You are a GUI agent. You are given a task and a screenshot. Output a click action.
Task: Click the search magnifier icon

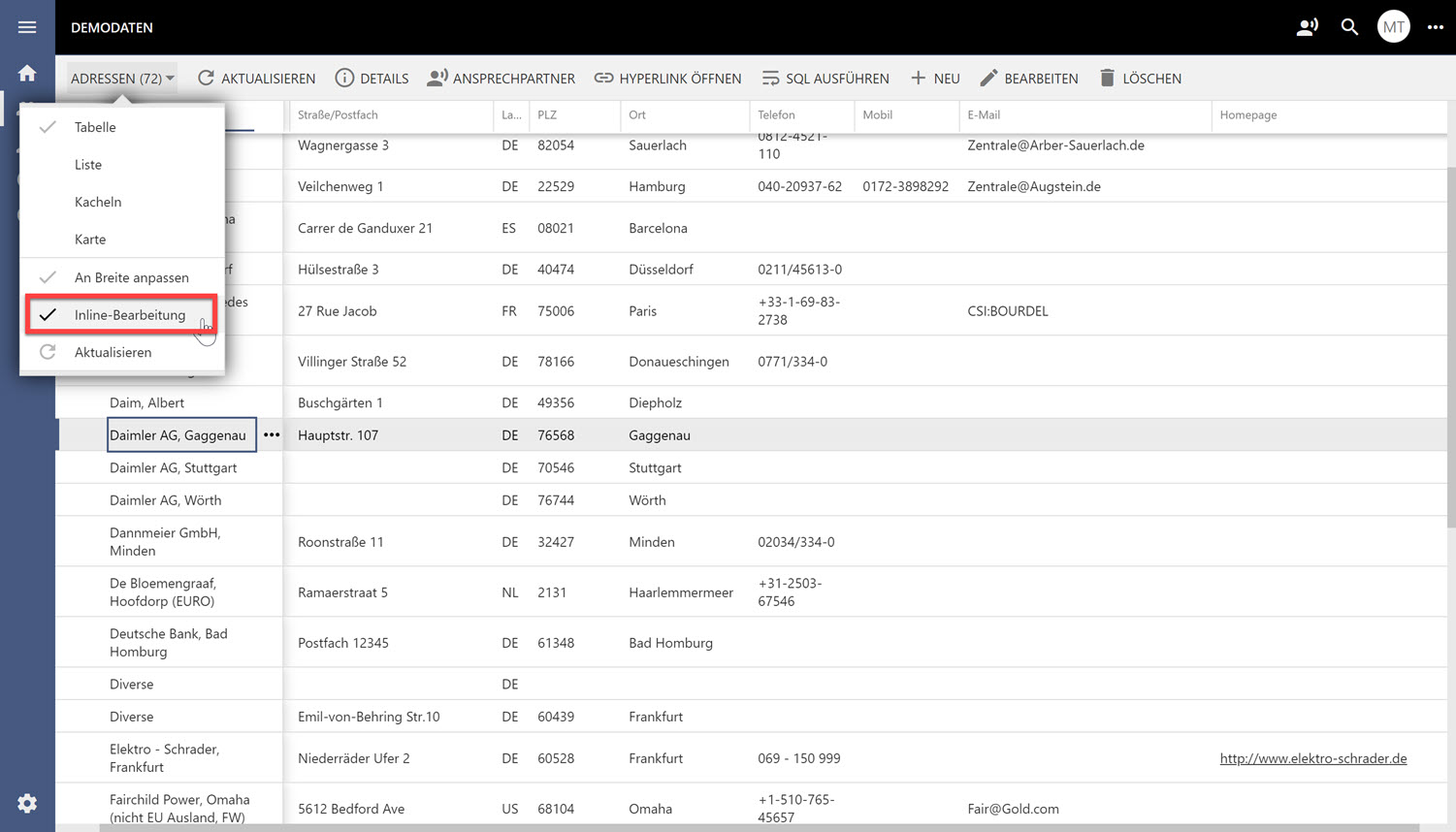click(1349, 27)
